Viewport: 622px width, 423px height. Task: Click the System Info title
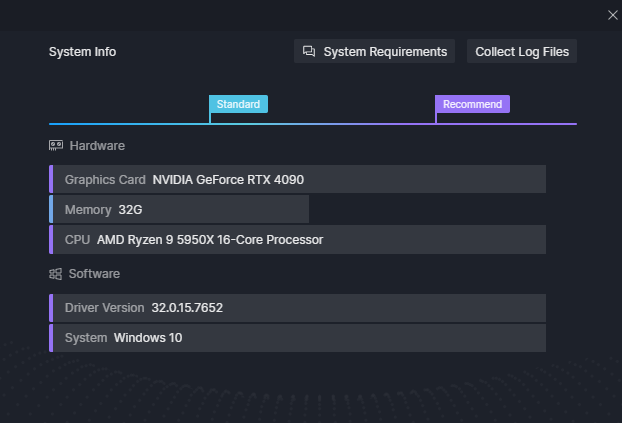tap(83, 52)
